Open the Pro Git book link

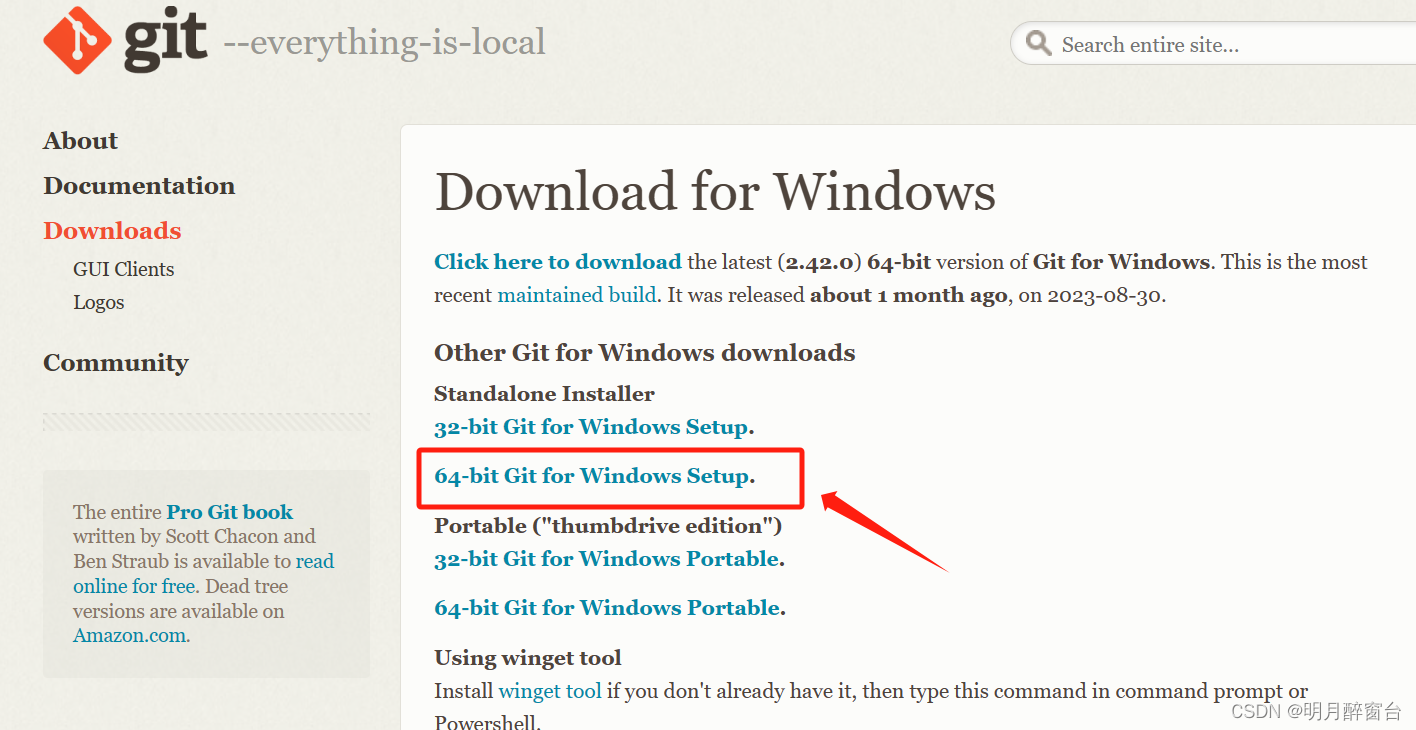tap(230, 512)
